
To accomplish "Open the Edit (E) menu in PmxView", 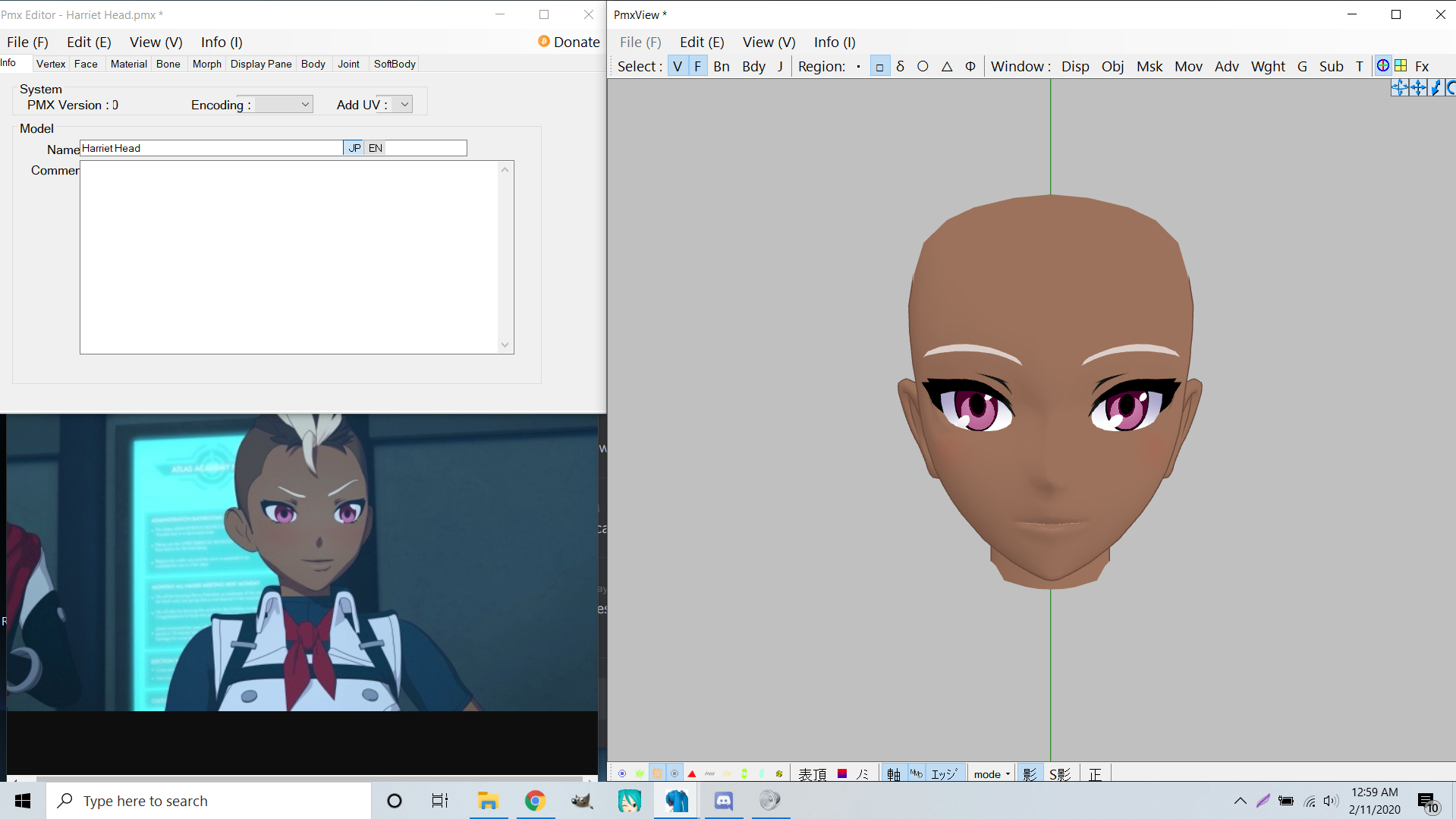I will [x=702, y=43].
